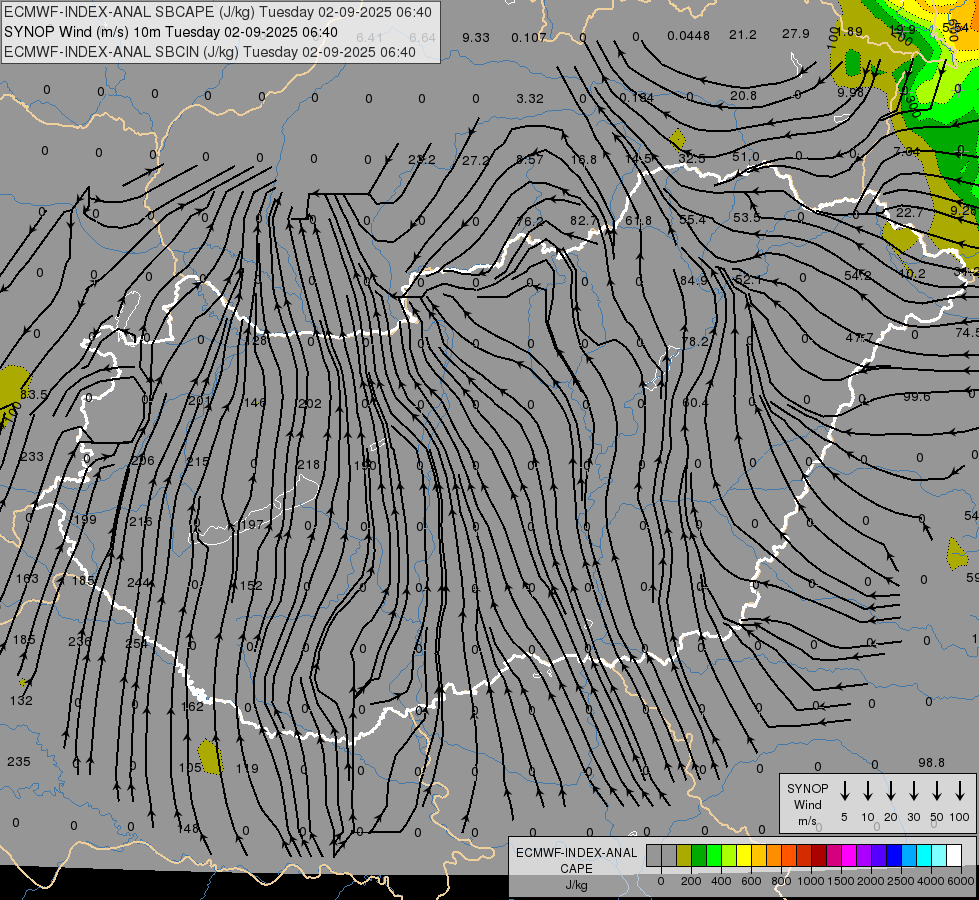The height and width of the screenshot is (900, 979).
Task: Click the SBCAPE title line in header box
Action: tap(218, 12)
